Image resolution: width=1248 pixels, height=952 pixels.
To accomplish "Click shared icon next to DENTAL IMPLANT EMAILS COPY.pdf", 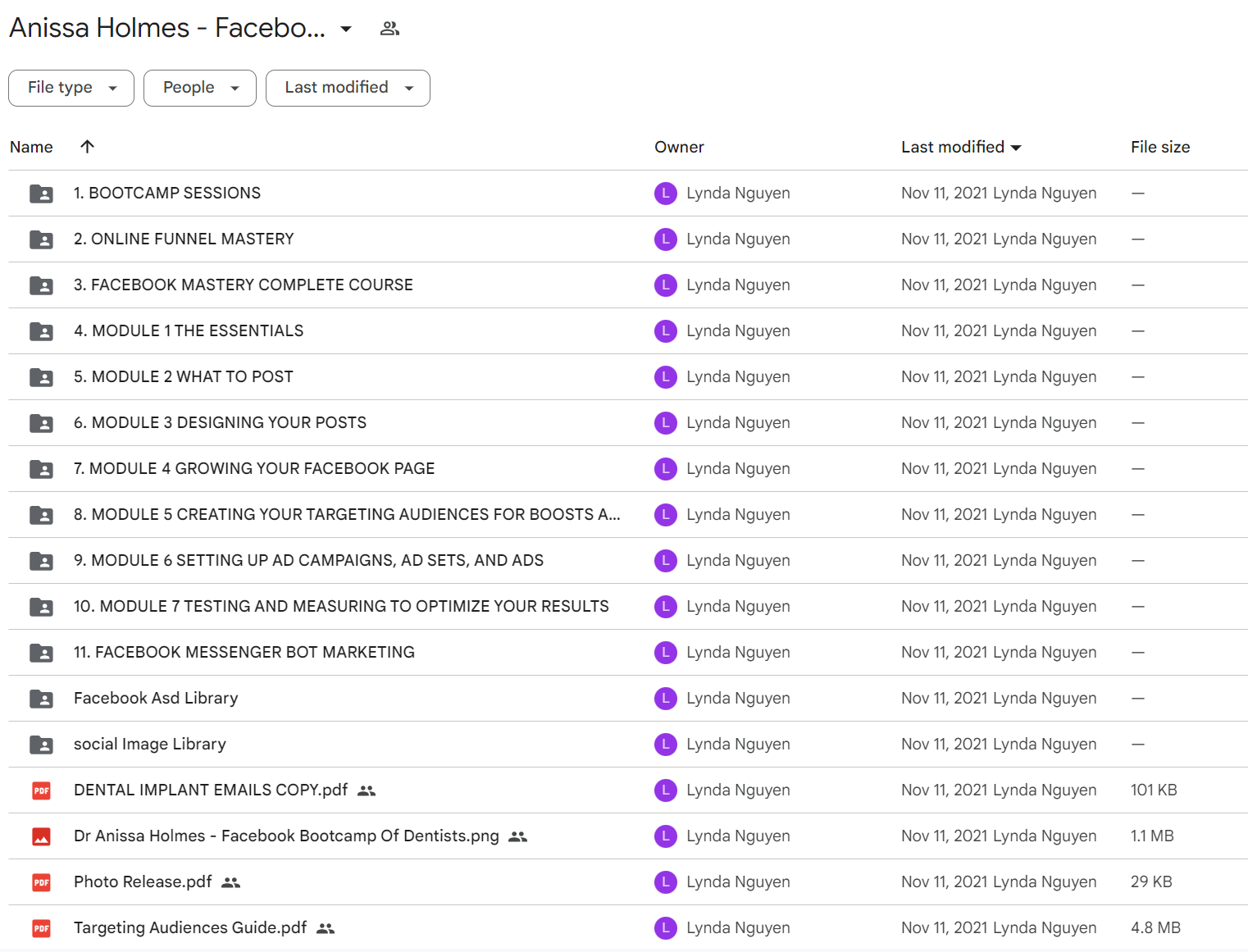I will pos(367,790).
